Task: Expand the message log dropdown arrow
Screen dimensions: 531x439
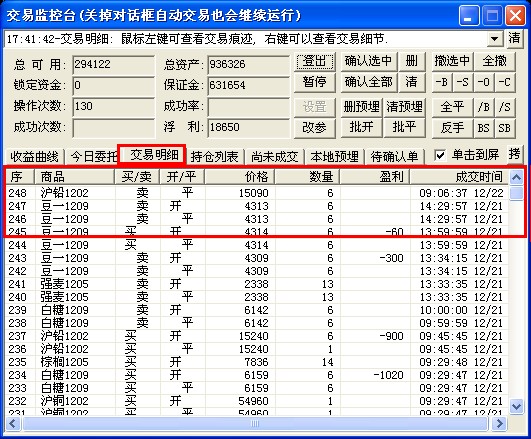Action: pos(495,39)
